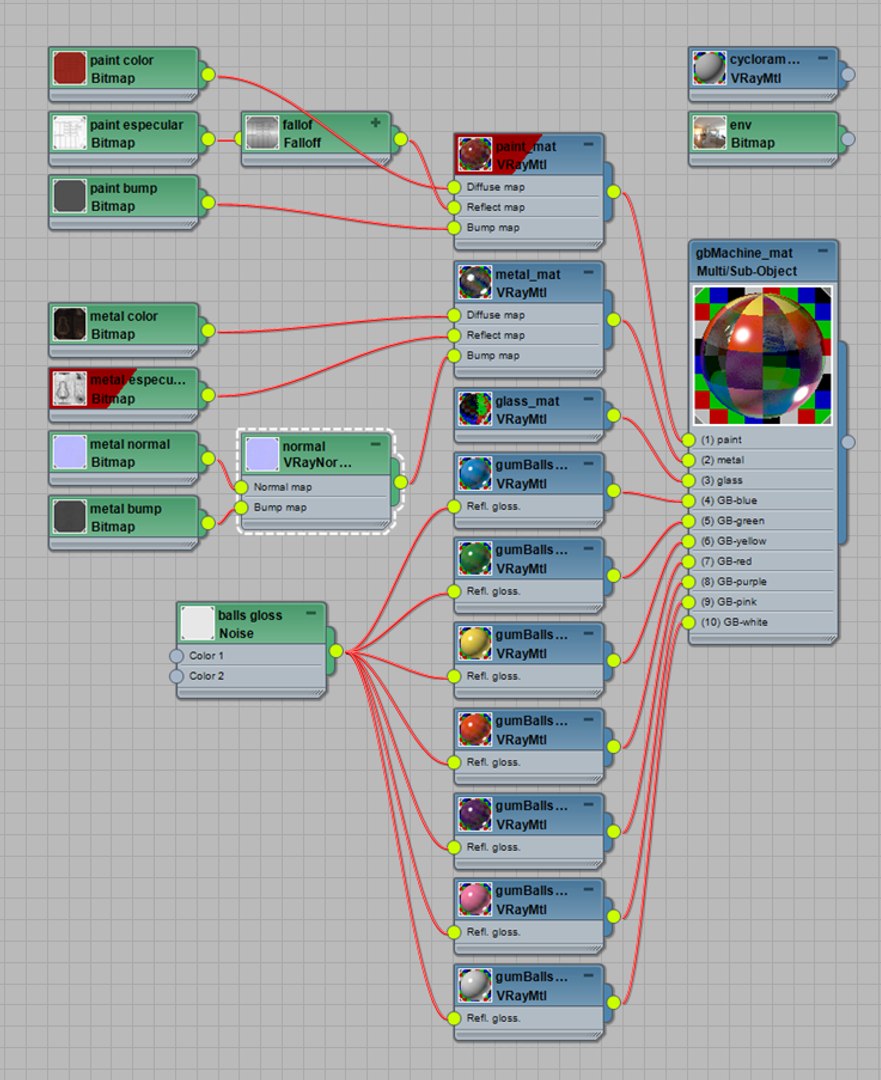The image size is (881, 1080).
Task: Click the Color 2 input socket
Action: (176, 676)
